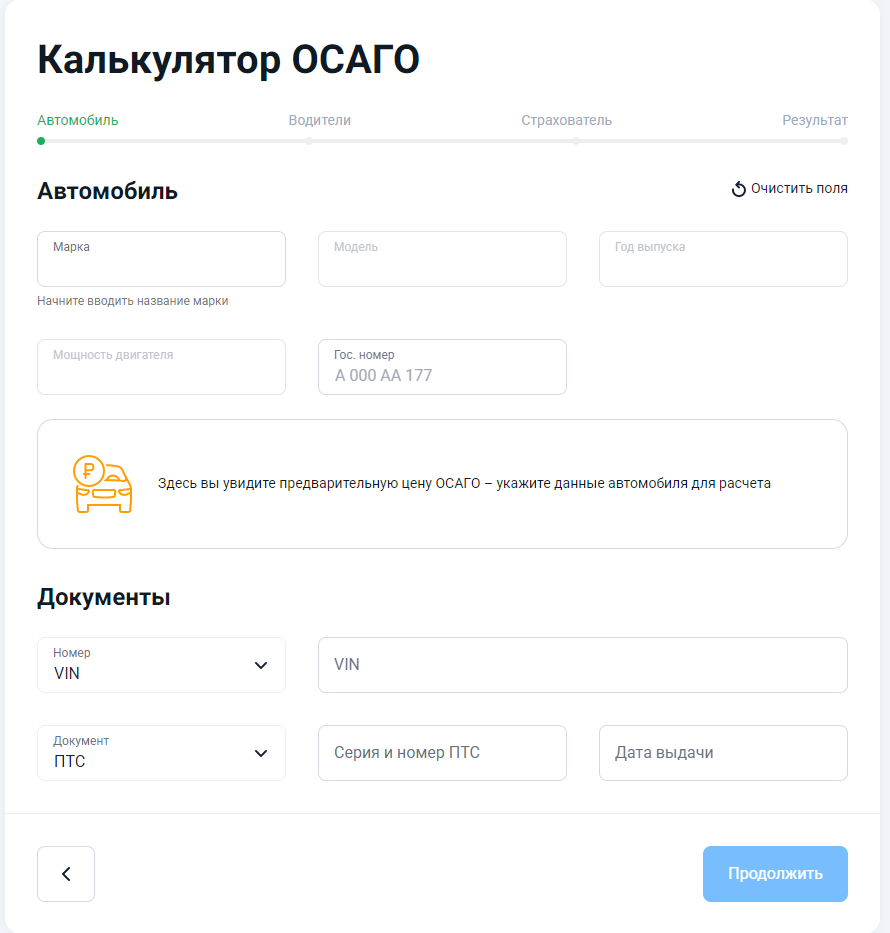Select the Мощность двигателя field

(x=161, y=367)
